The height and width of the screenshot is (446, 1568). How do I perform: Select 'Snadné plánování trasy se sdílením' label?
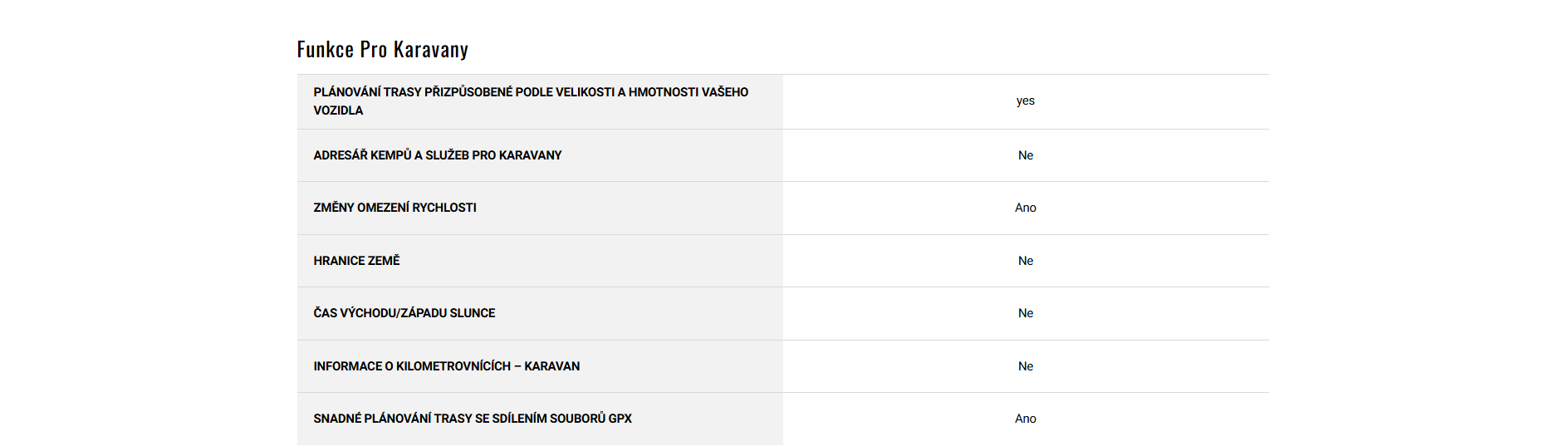(x=472, y=419)
